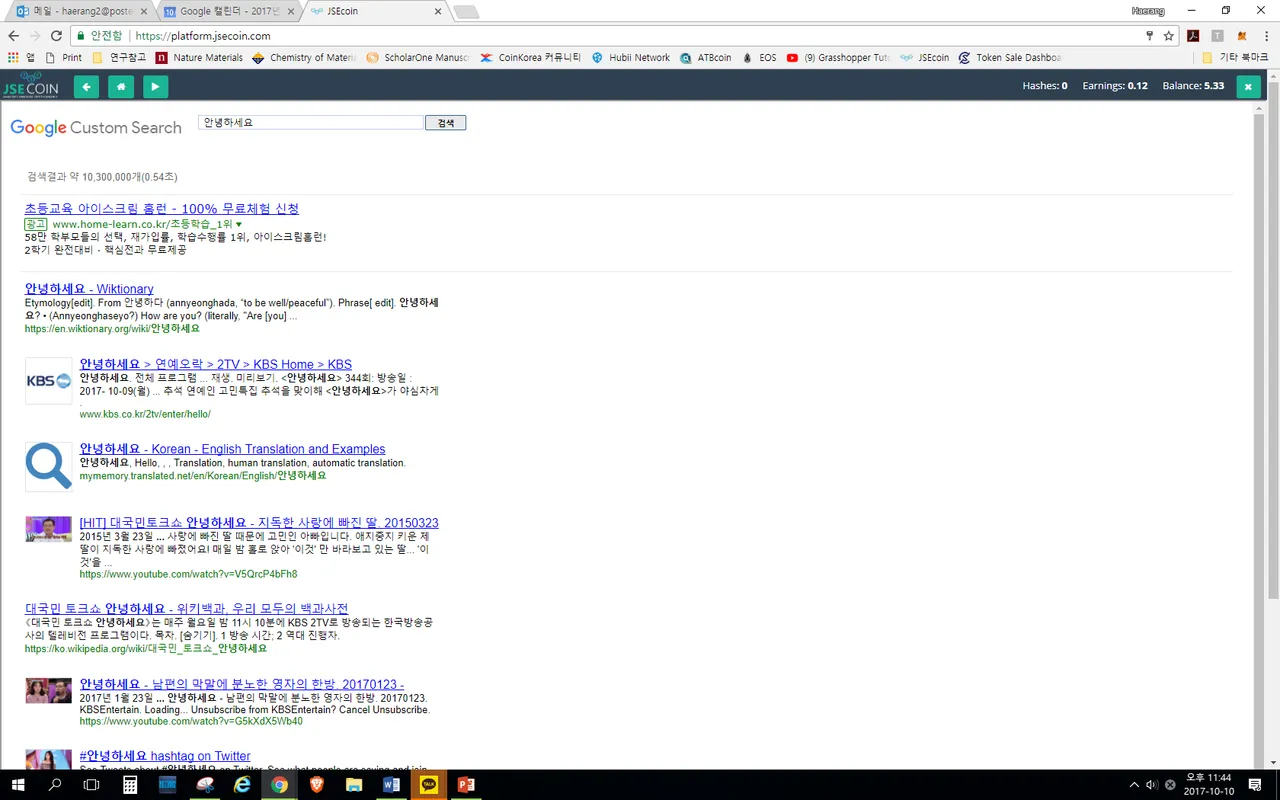Open the 연구참고 bookmark folder
1280x800 pixels.
(118, 58)
